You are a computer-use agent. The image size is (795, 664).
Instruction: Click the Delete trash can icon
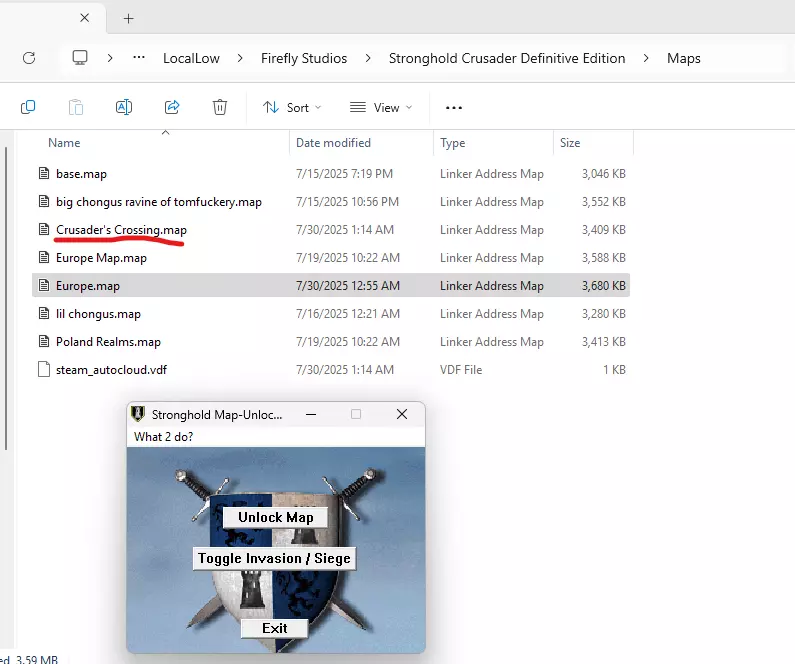(x=220, y=107)
